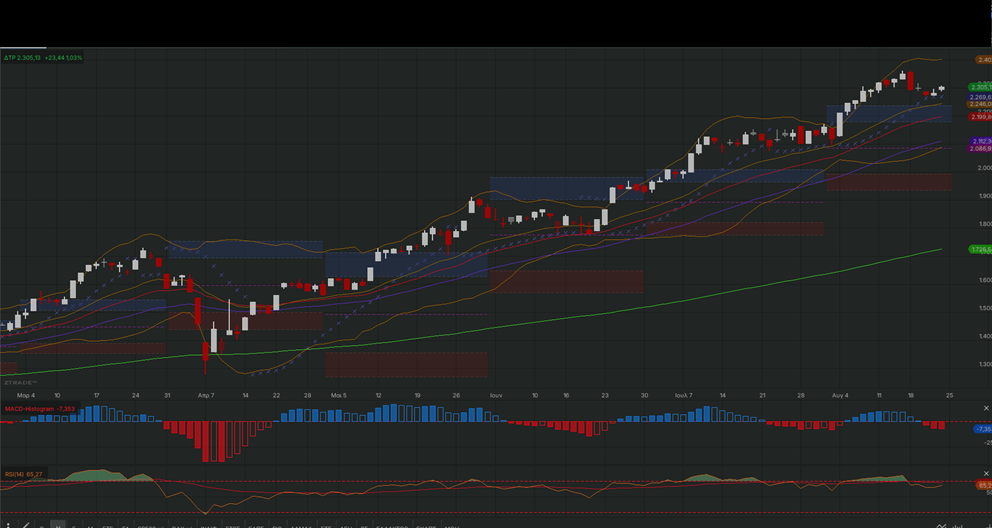This screenshot has width=992, height=528.
Task: Click the green 2.305 last-price tag
Action: tap(980, 87)
